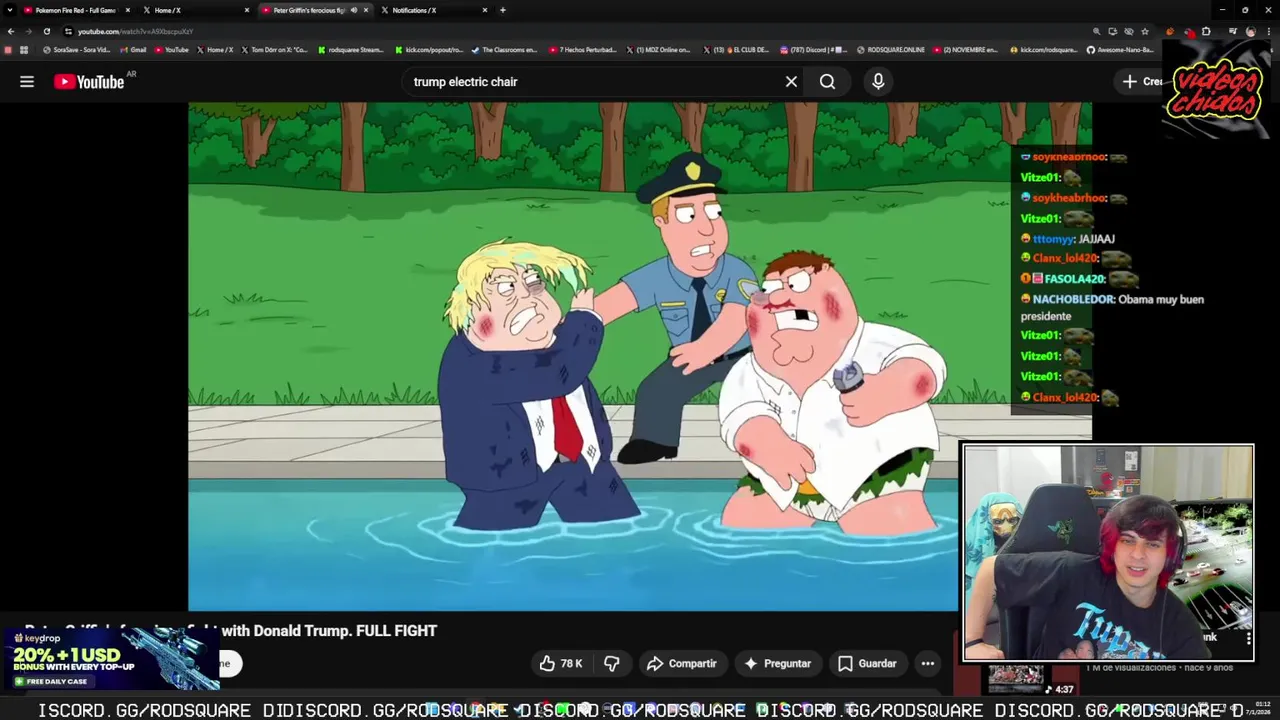Open the tab search dropdown arrow
Image resolution: width=1280 pixels, height=720 pixels.
(10, 10)
